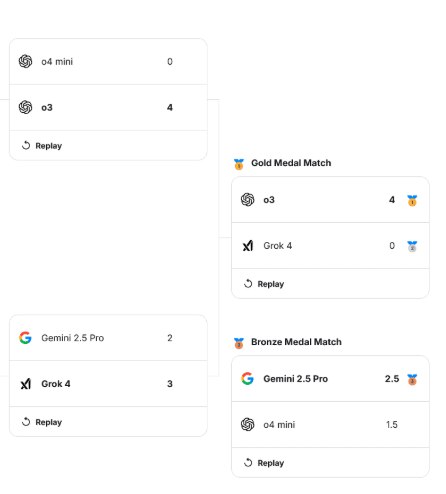This screenshot has width=446, height=494.
Task: Click the xAI logo beside Grok 4 semifinal
Action: (26, 384)
